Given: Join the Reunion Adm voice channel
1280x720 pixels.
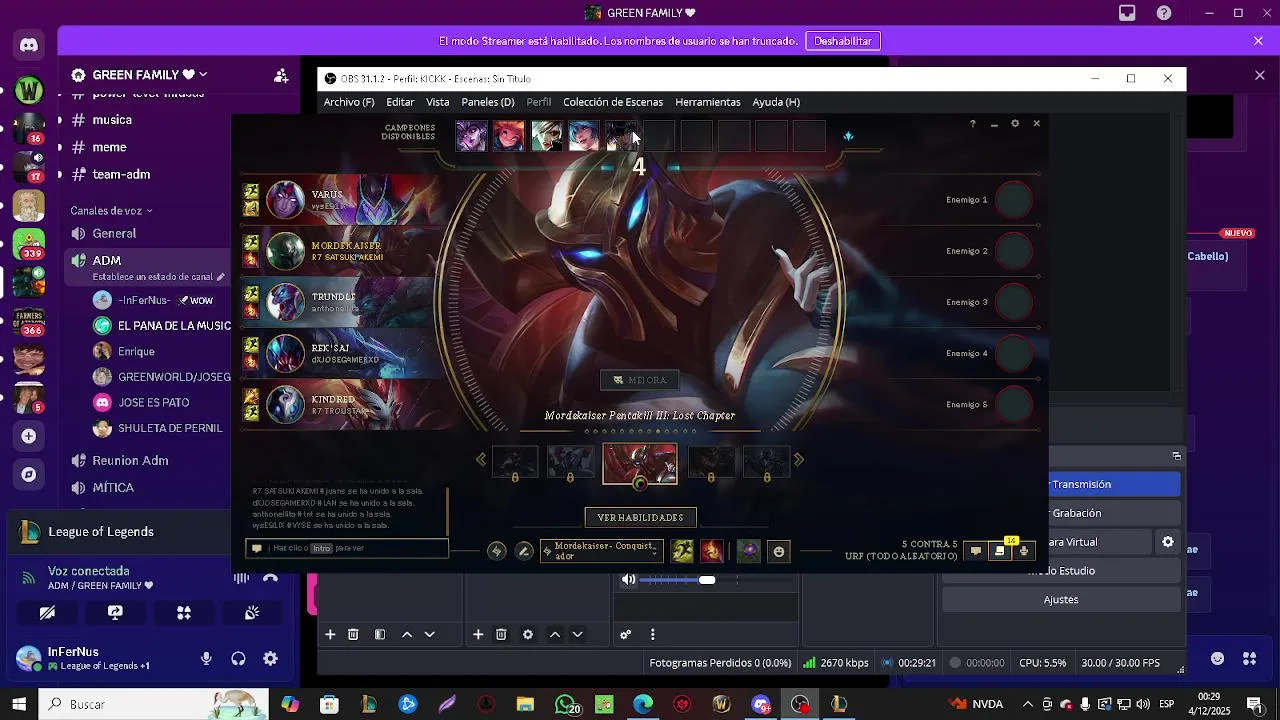Looking at the screenshot, I should pos(130,461).
